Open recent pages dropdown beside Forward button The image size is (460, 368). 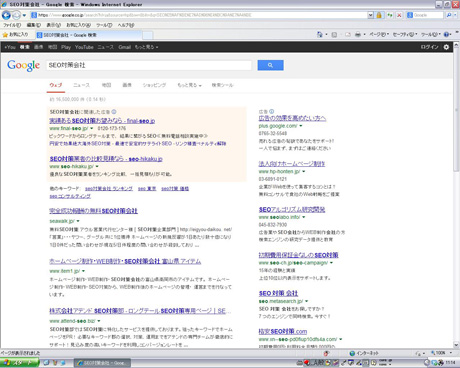click(24, 15)
